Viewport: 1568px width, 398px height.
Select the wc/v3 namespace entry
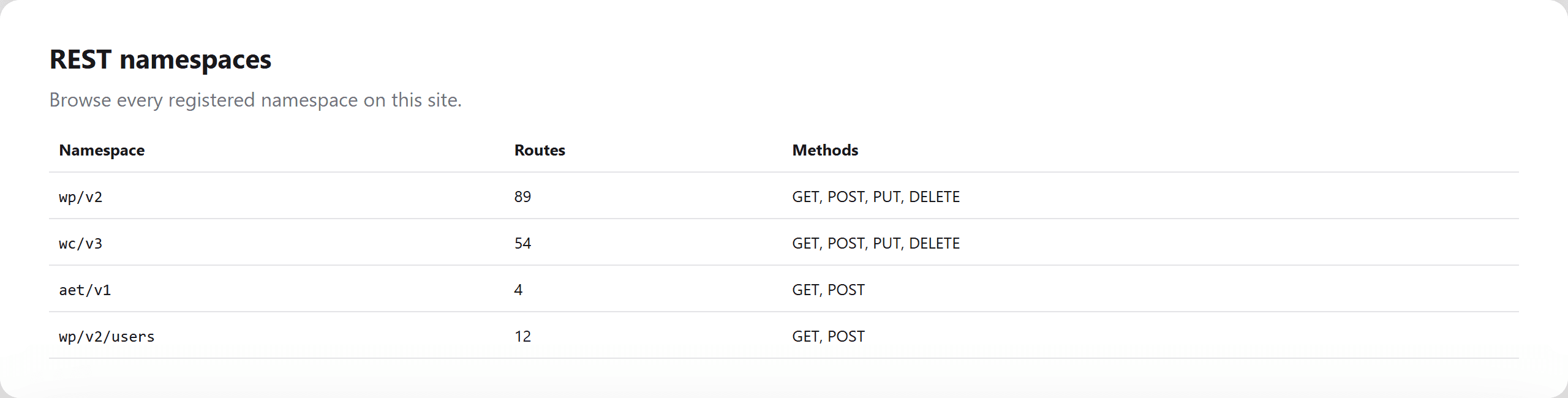[80, 243]
